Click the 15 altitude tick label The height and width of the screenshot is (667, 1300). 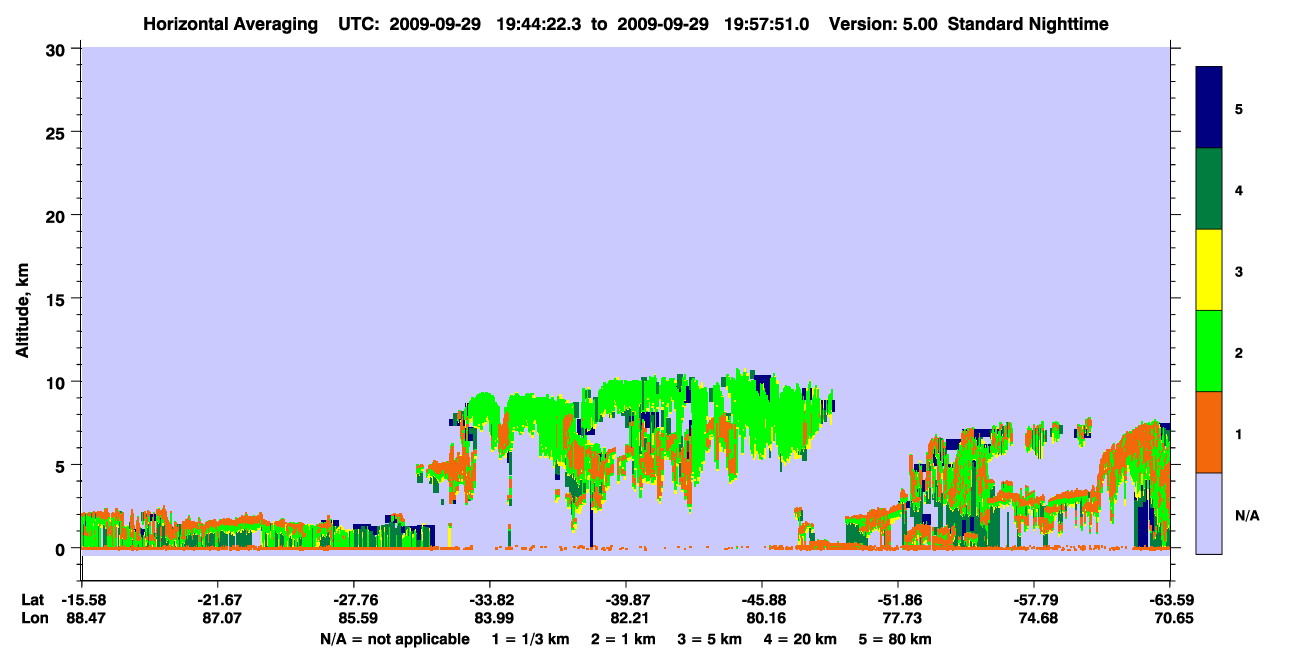click(x=58, y=299)
